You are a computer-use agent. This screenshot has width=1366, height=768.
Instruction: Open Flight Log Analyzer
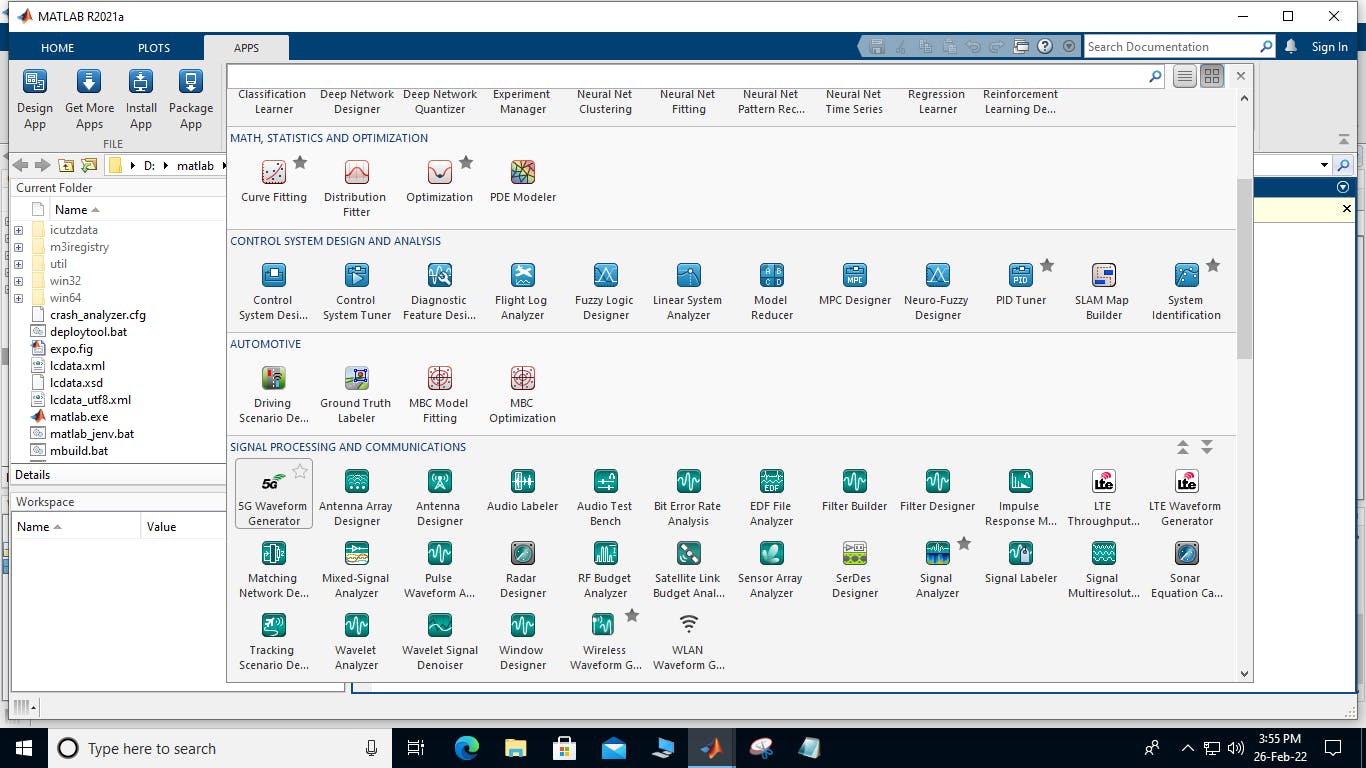[522, 290]
